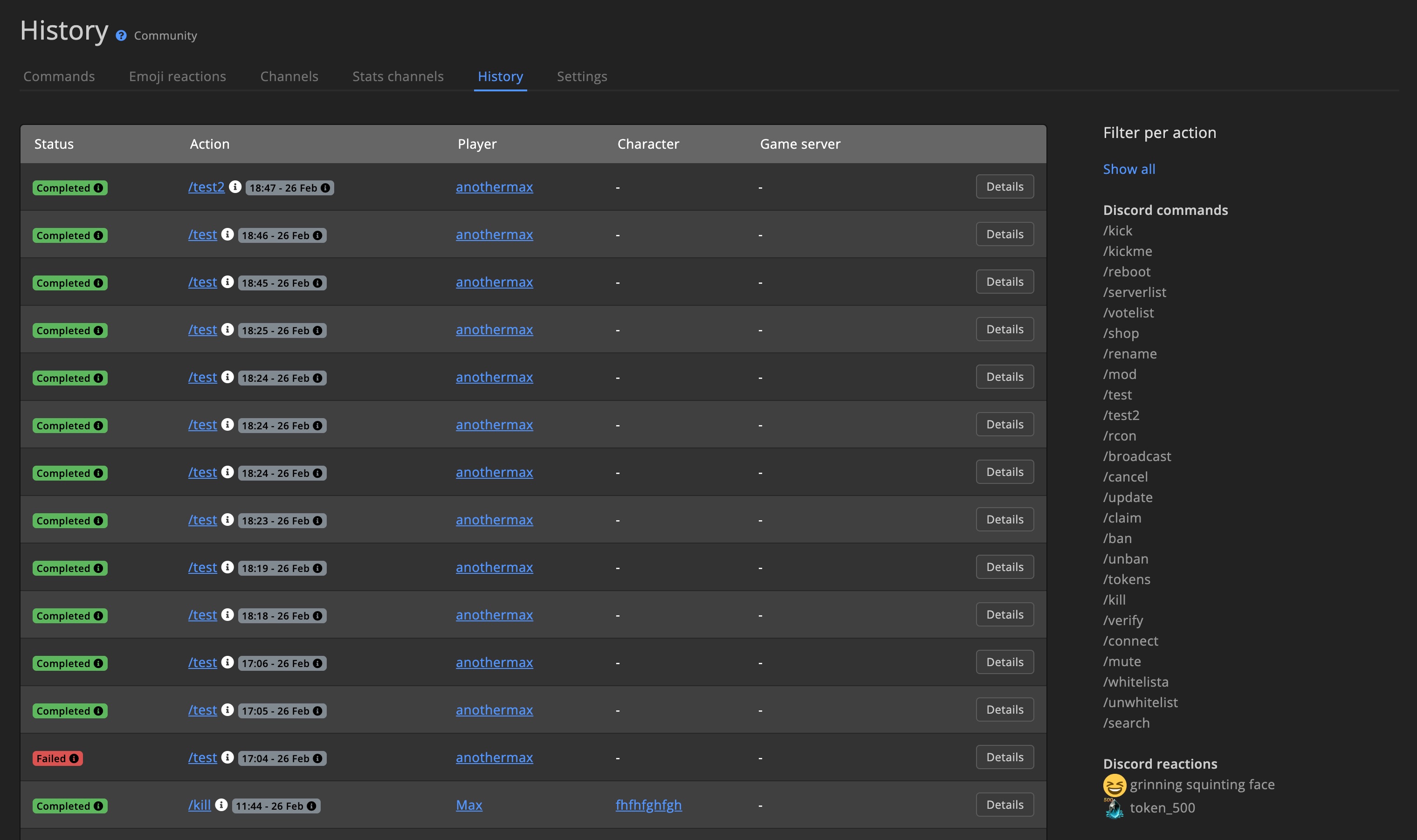The image size is (1417, 840).
Task: Switch to the Emoji reactions tab
Action: pyautogui.click(x=178, y=76)
